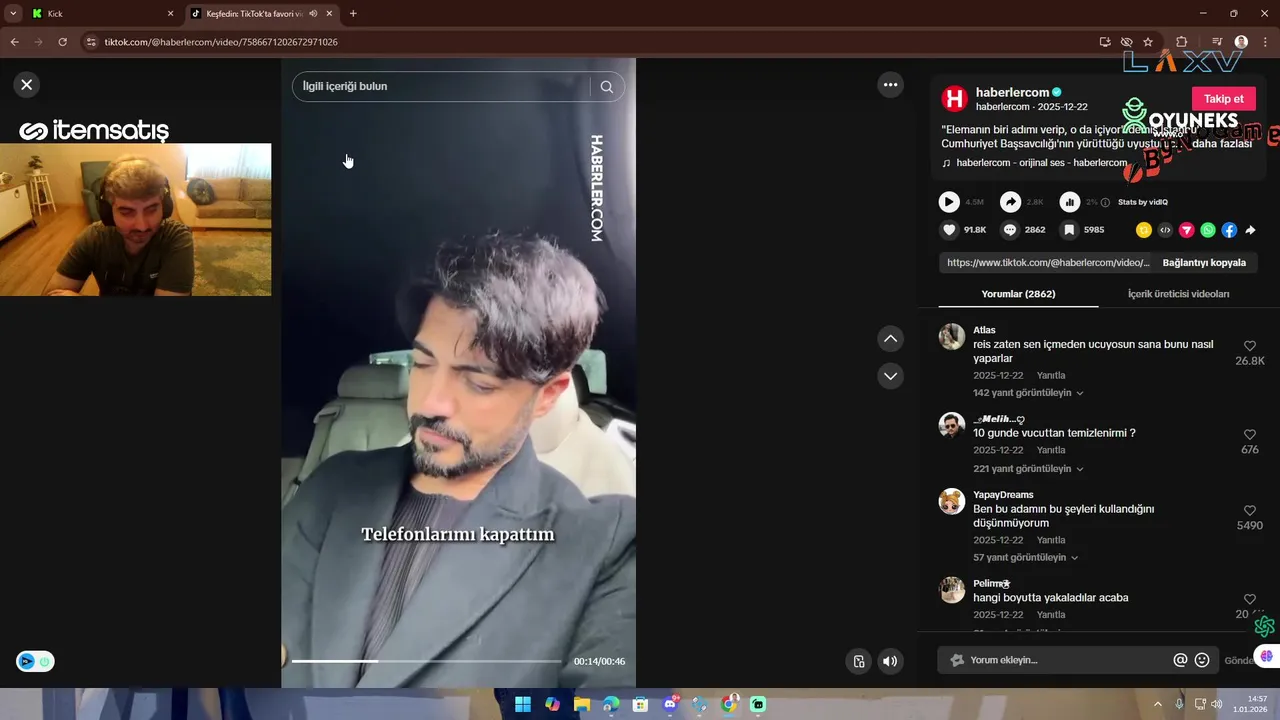Go back in browser history
This screenshot has width=1280, height=720.
point(14,42)
